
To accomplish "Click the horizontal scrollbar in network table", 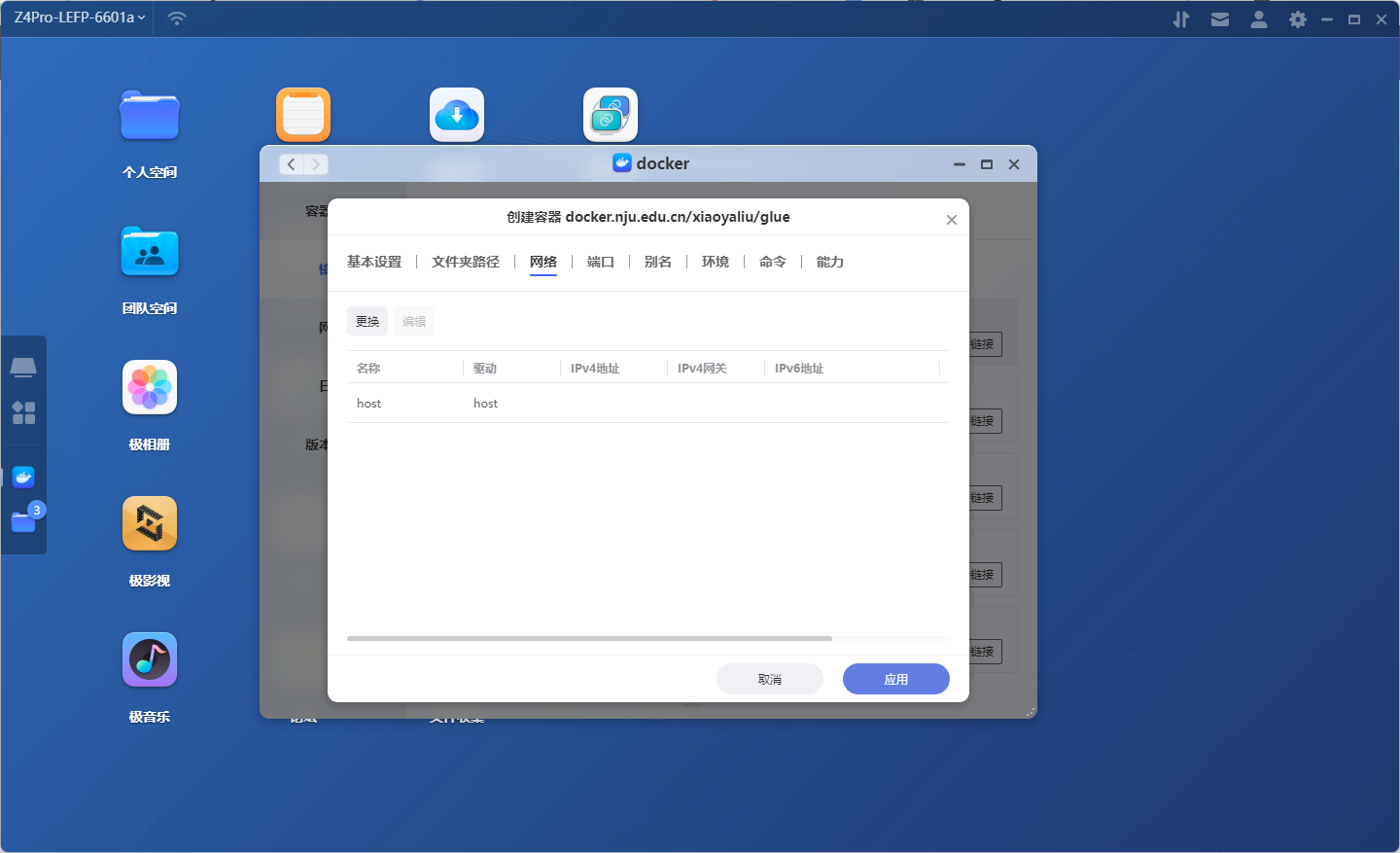I will 589,638.
